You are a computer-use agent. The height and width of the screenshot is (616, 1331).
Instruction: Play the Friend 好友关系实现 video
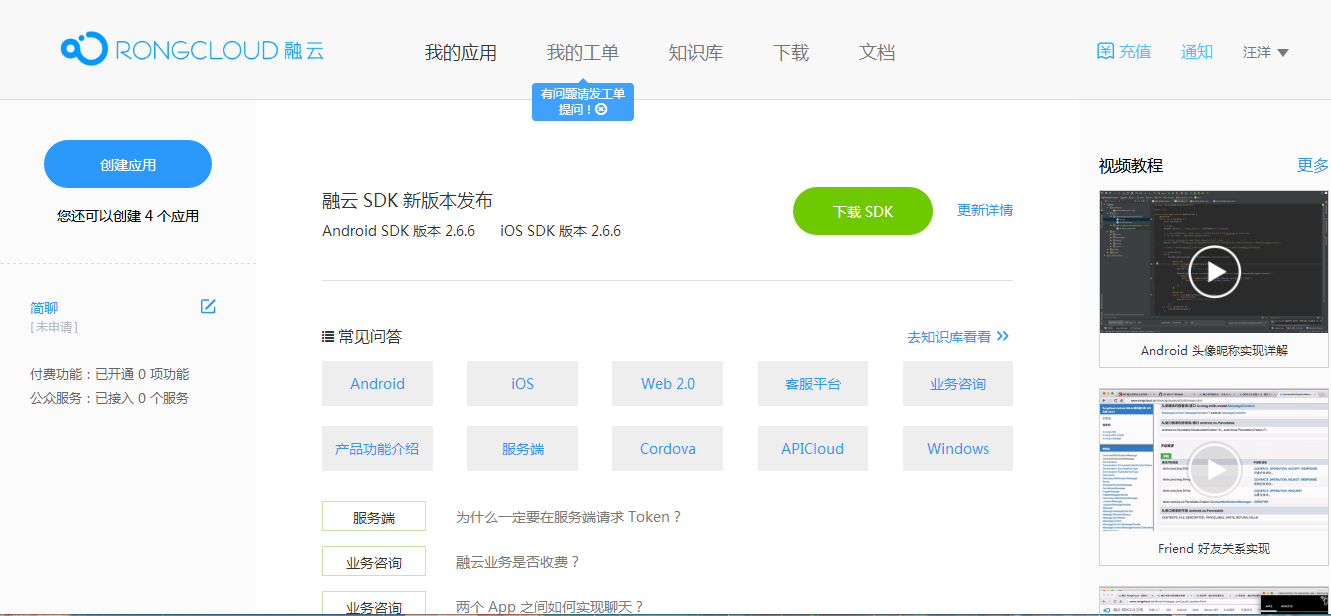click(x=1214, y=469)
